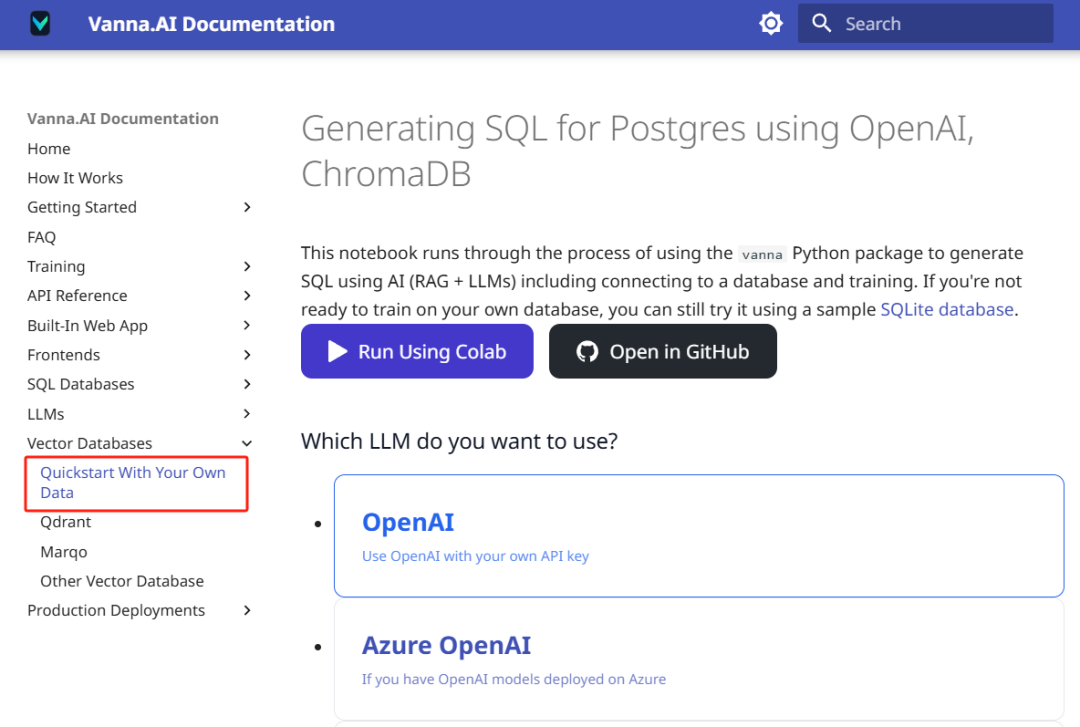
Task: Choose the OpenAI LLM card
Action: 699,535
